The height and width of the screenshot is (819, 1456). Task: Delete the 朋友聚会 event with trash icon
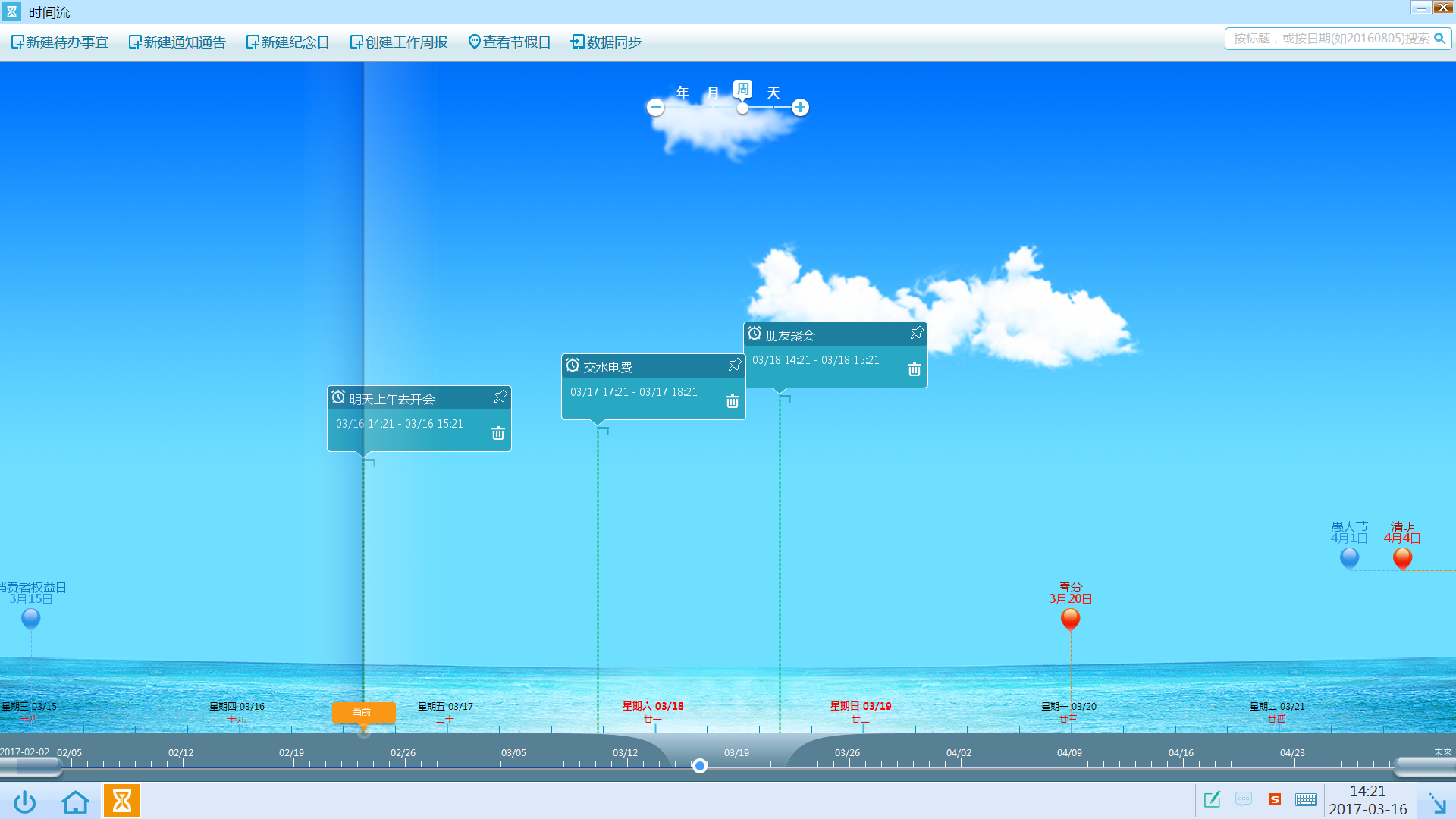(914, 369)
